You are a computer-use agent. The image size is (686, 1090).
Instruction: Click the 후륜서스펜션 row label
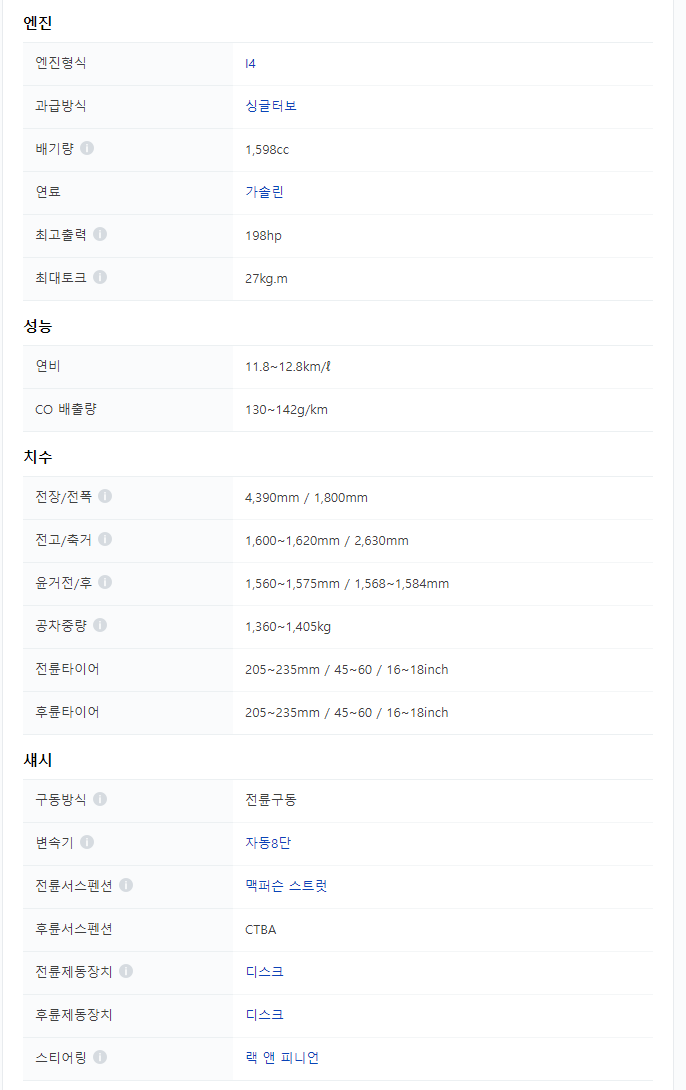coord(74,929)
